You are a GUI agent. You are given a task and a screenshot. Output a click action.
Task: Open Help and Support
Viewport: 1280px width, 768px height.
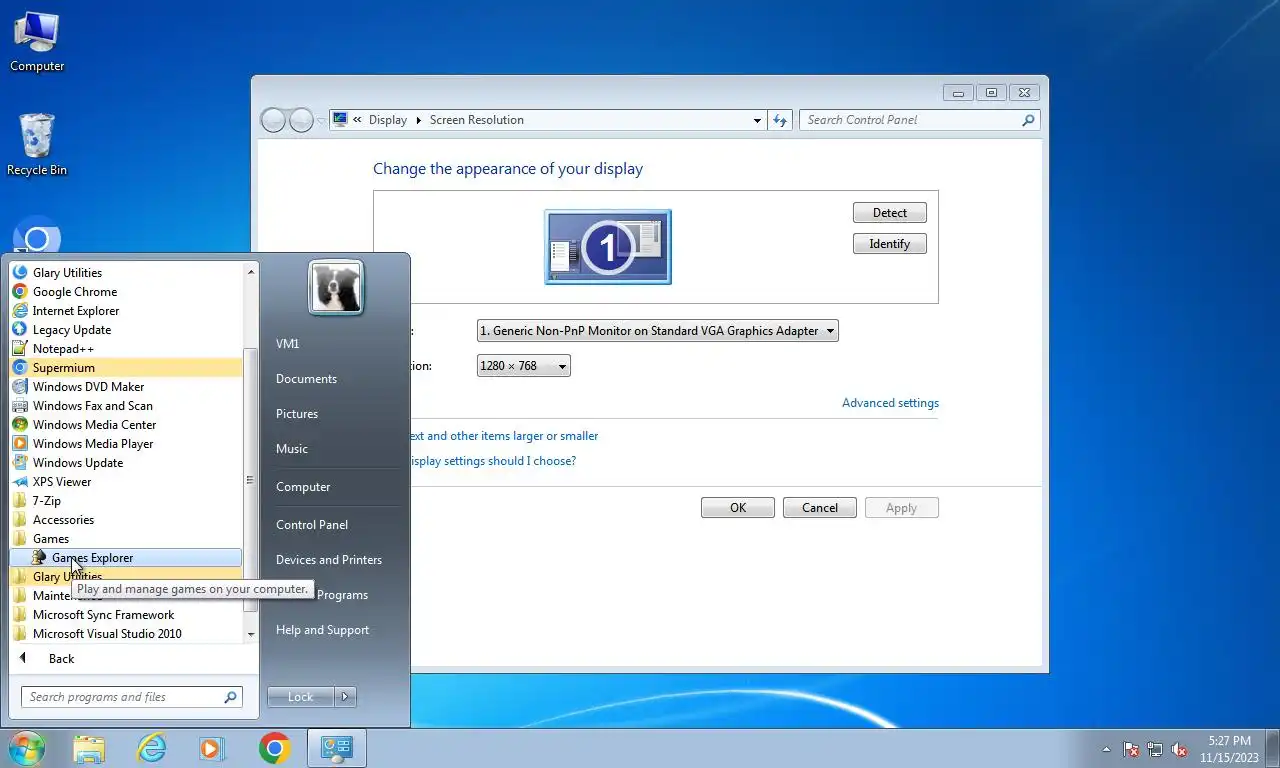coord(322,630)
